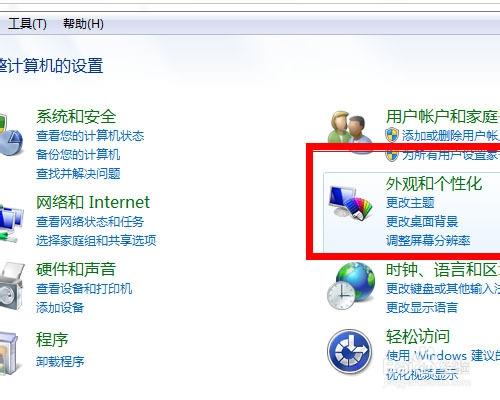Click 查看您的计算机状态 link
Viewport: 500px width, 400px height.
pos(90,135)
